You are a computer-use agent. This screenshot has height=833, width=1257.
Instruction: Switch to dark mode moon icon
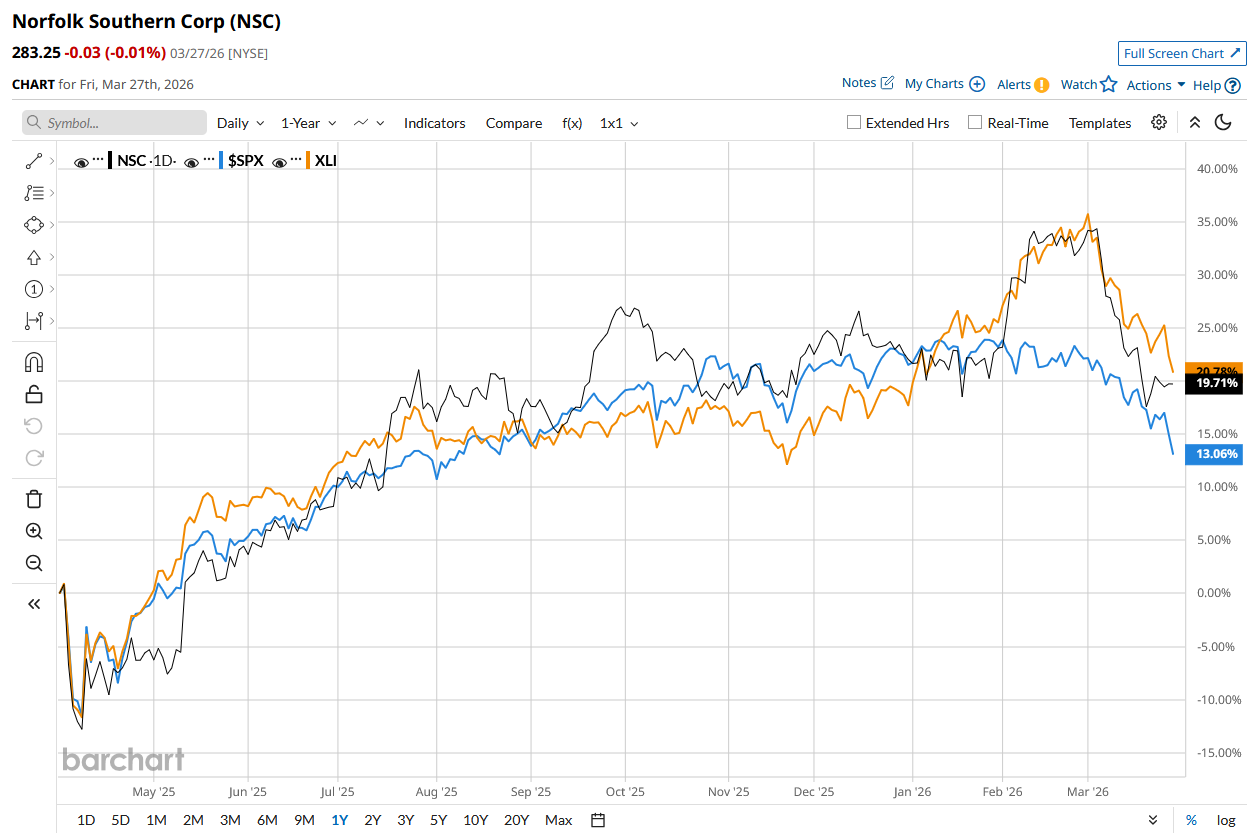pos(1223,122)
